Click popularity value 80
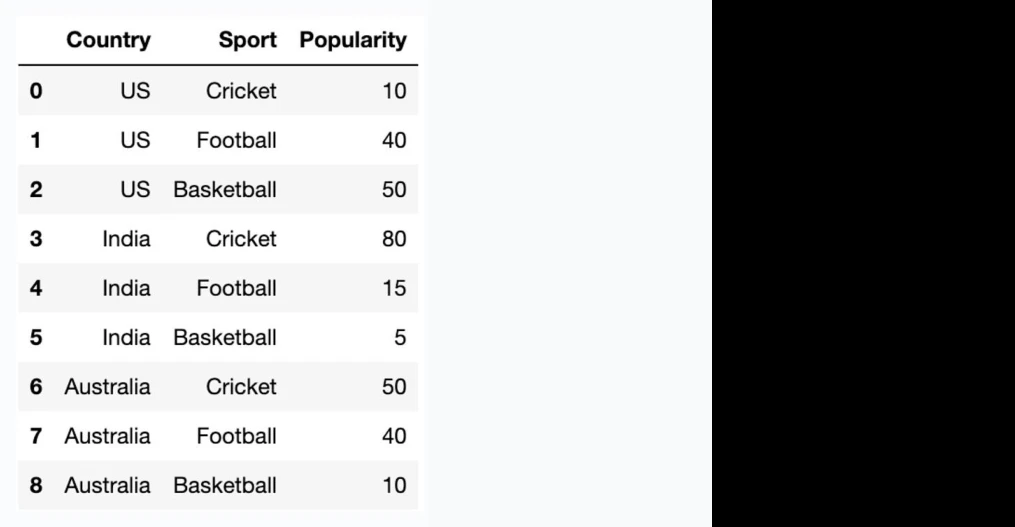1015x527 pixels. (394, 239)
